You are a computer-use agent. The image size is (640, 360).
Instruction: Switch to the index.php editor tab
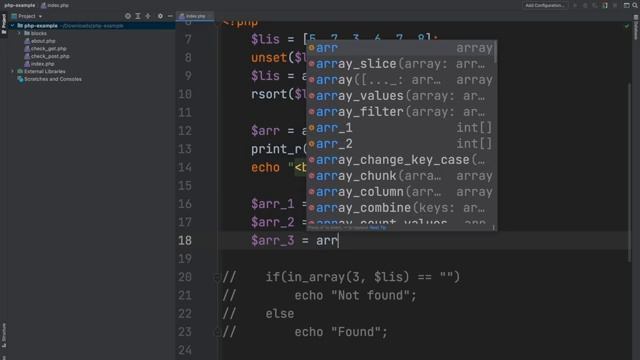click(195, 16)
